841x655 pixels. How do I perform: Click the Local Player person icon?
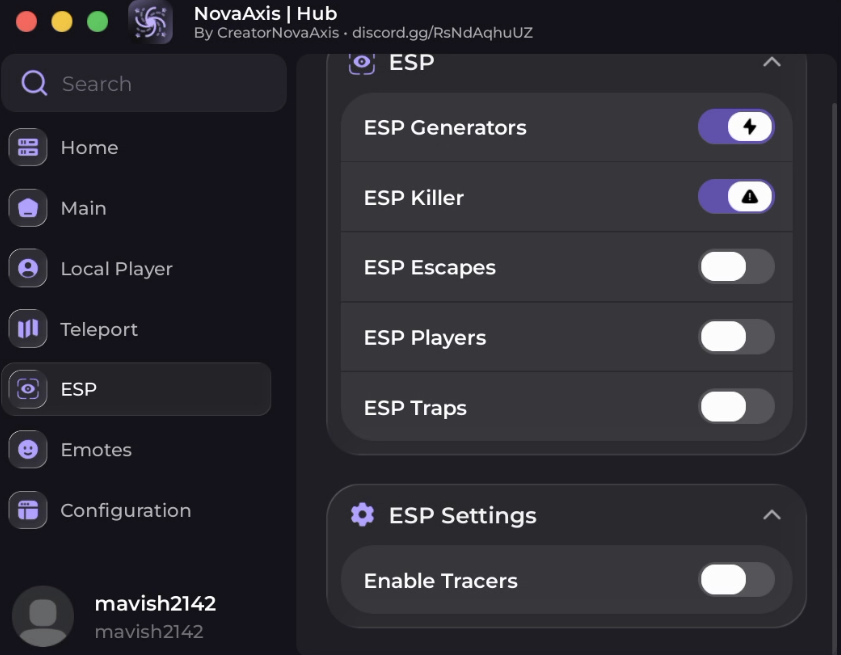[x=28, y=268]
